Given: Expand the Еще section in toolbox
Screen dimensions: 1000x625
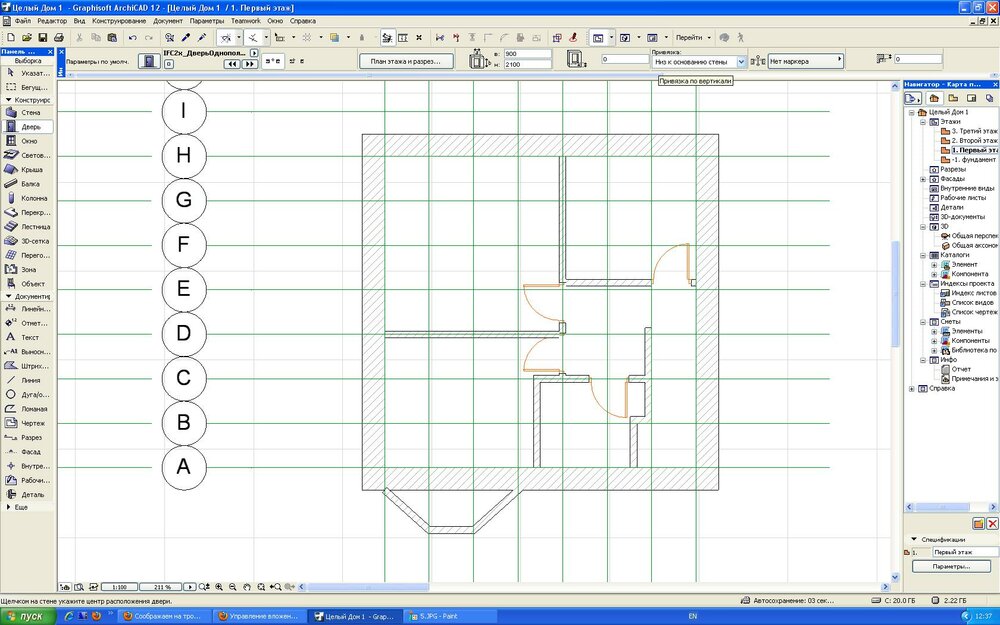Looking at the screenshot, I should (8, 507).
